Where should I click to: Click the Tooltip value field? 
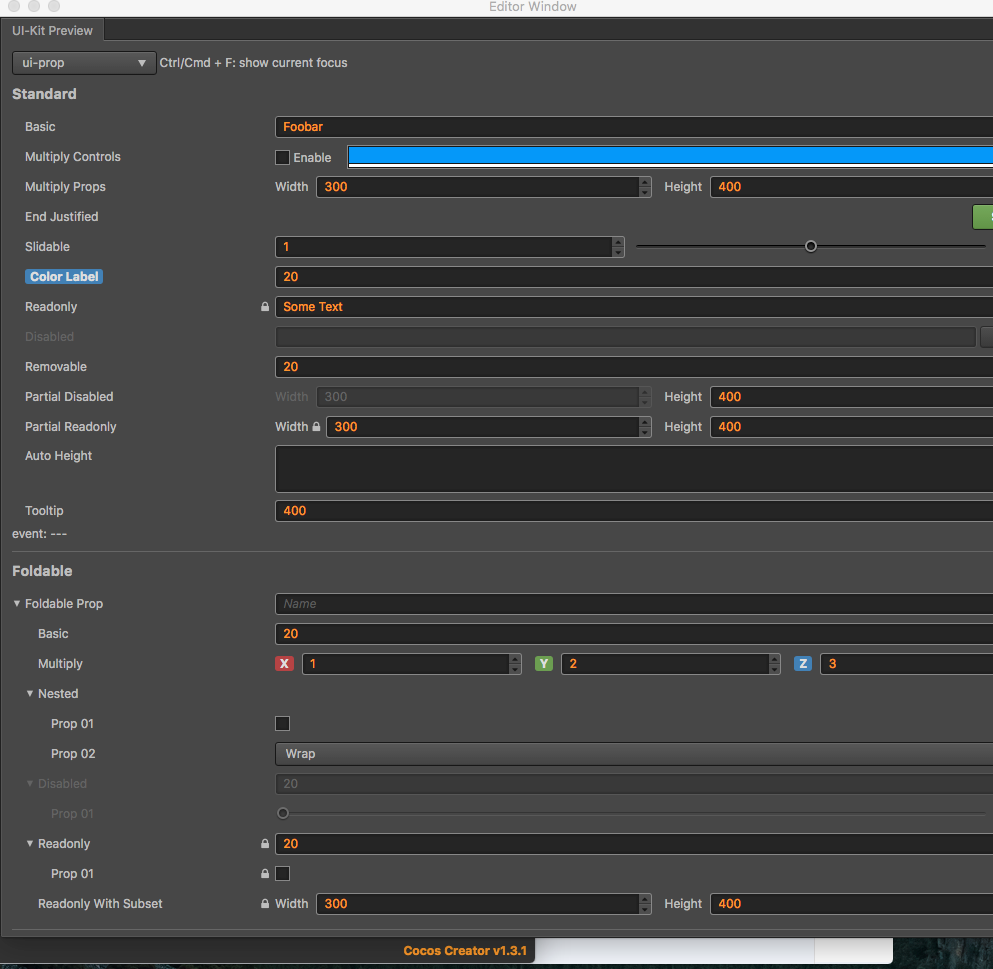(634, 510)
